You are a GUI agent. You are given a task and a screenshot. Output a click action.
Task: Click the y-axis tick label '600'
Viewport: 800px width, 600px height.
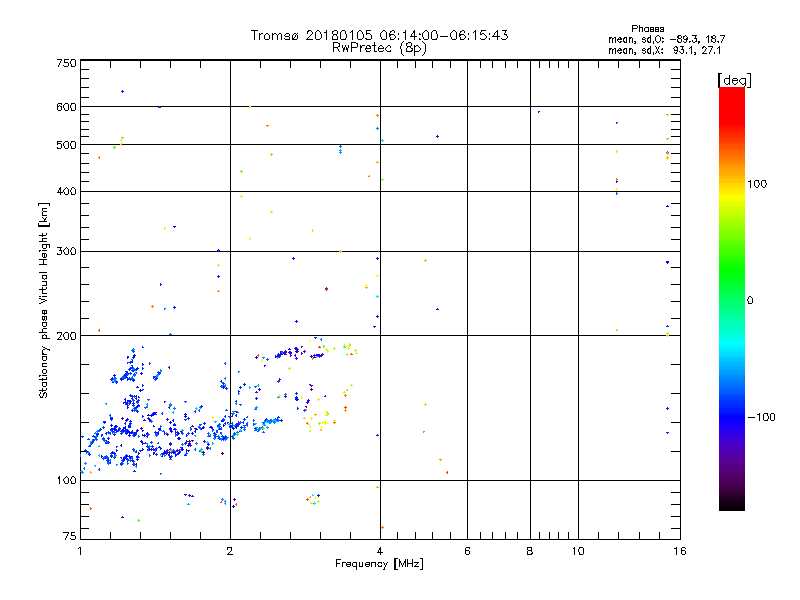point(66,107)
